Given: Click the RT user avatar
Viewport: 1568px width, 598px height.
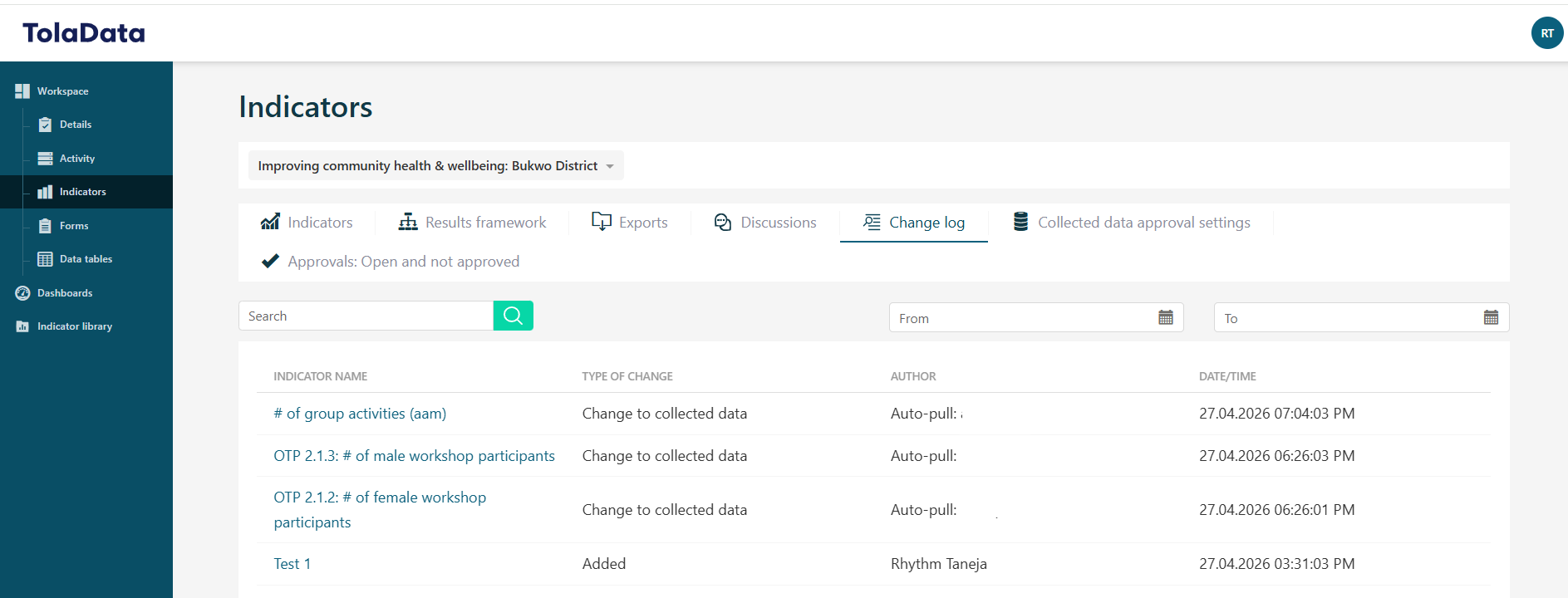Looking at the screenshot, I should tap(1546, 33).
